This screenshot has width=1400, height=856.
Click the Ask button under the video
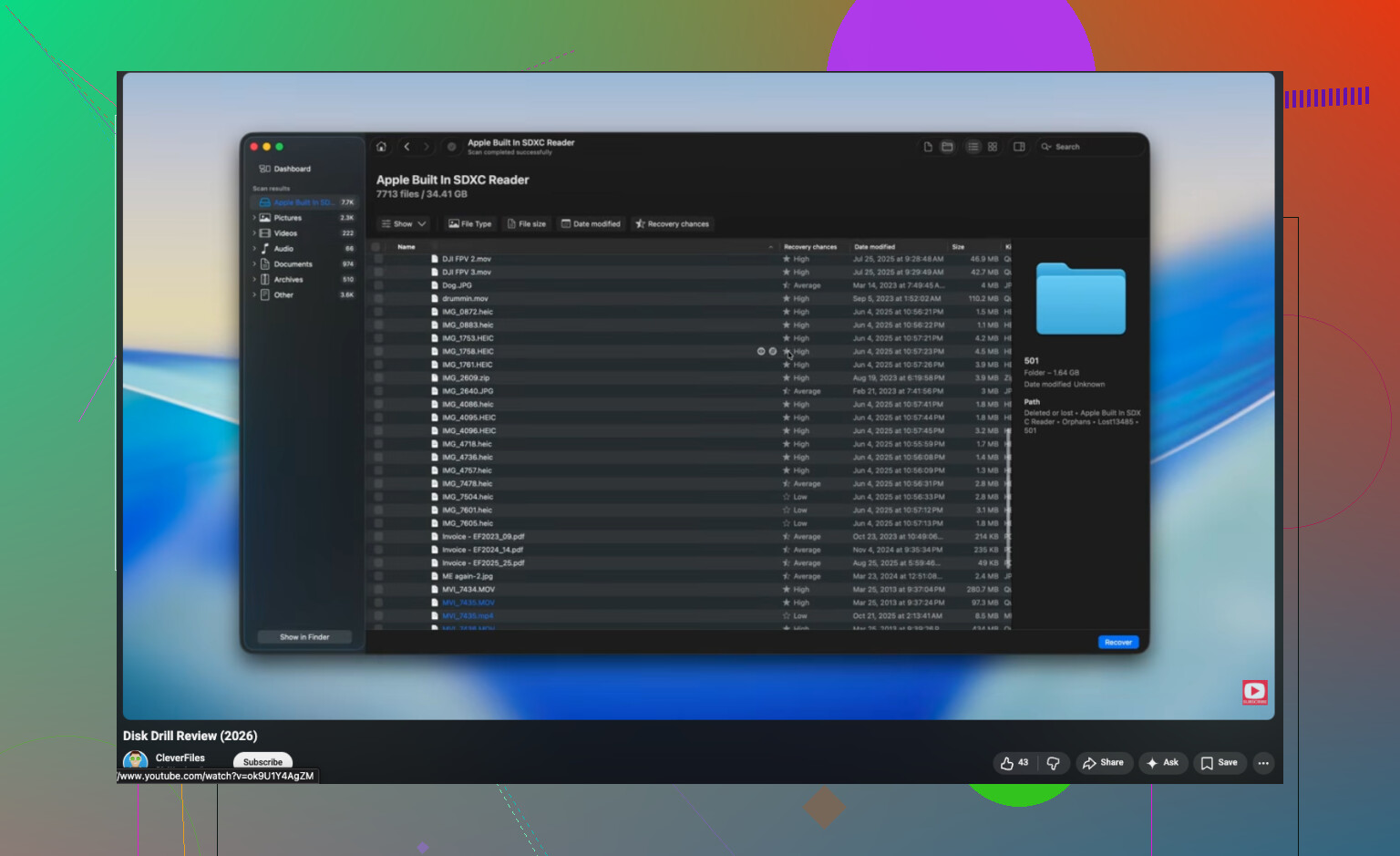pos(1163,763)
